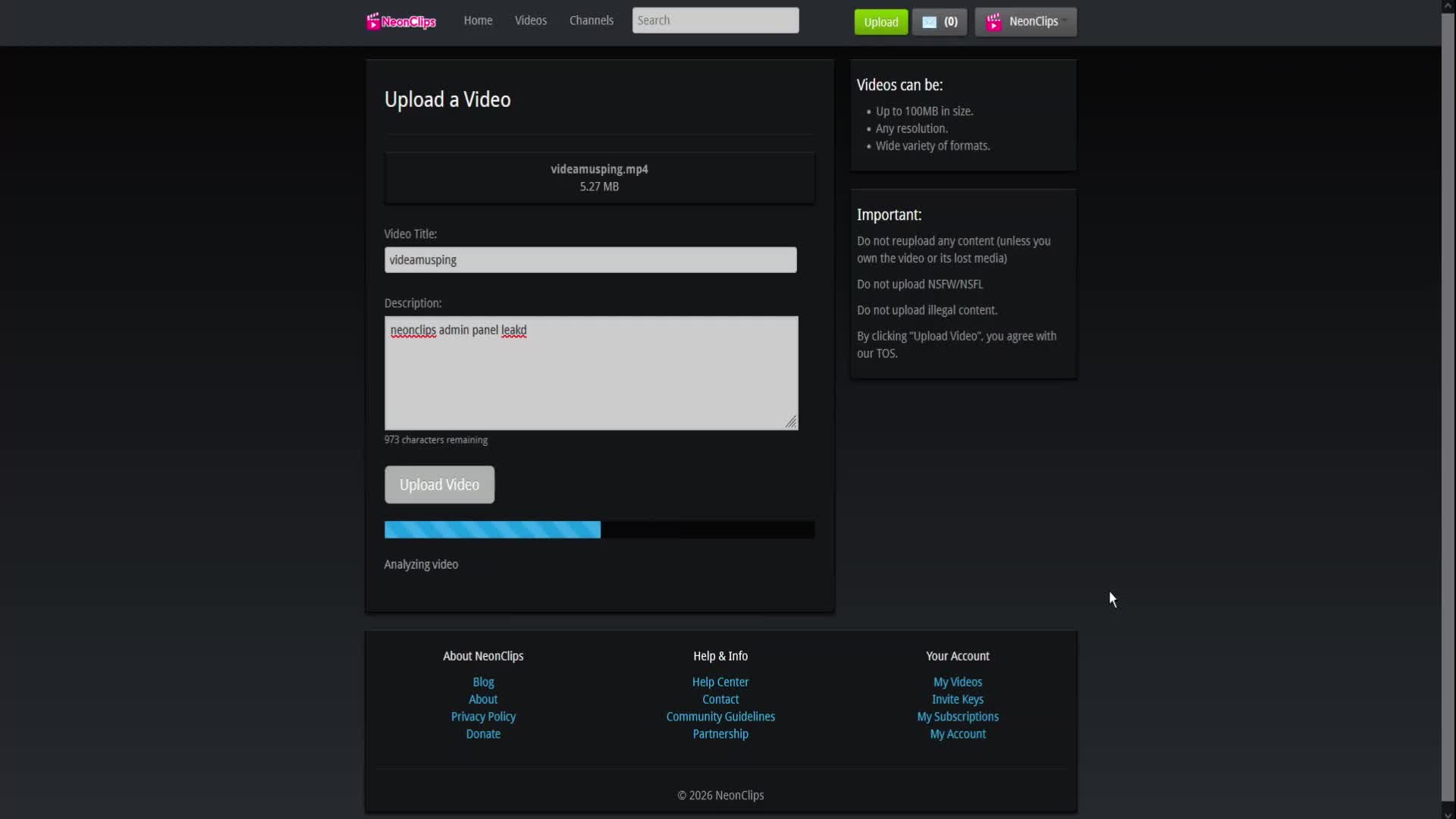Click the Donate link
Screen dimensions: 1456x819
(483, 733)
